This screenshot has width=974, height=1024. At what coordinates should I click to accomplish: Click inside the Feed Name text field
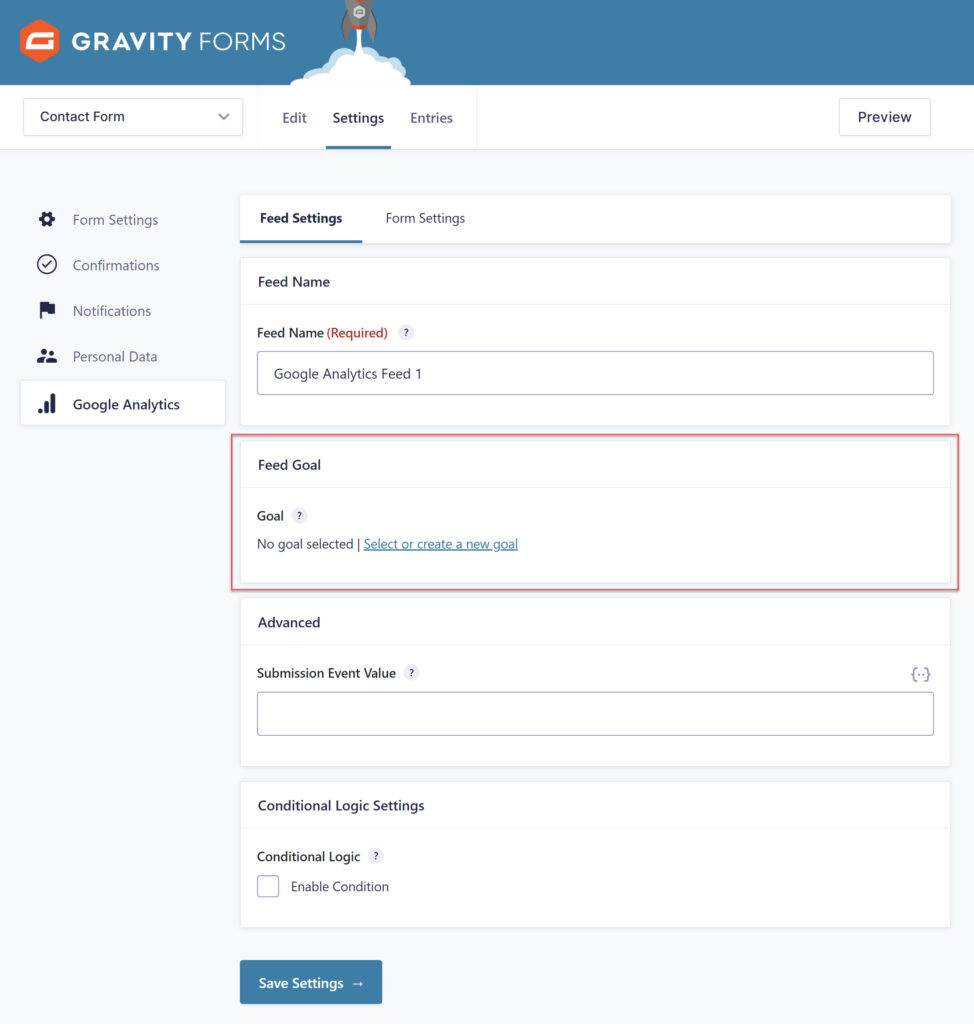594,372
